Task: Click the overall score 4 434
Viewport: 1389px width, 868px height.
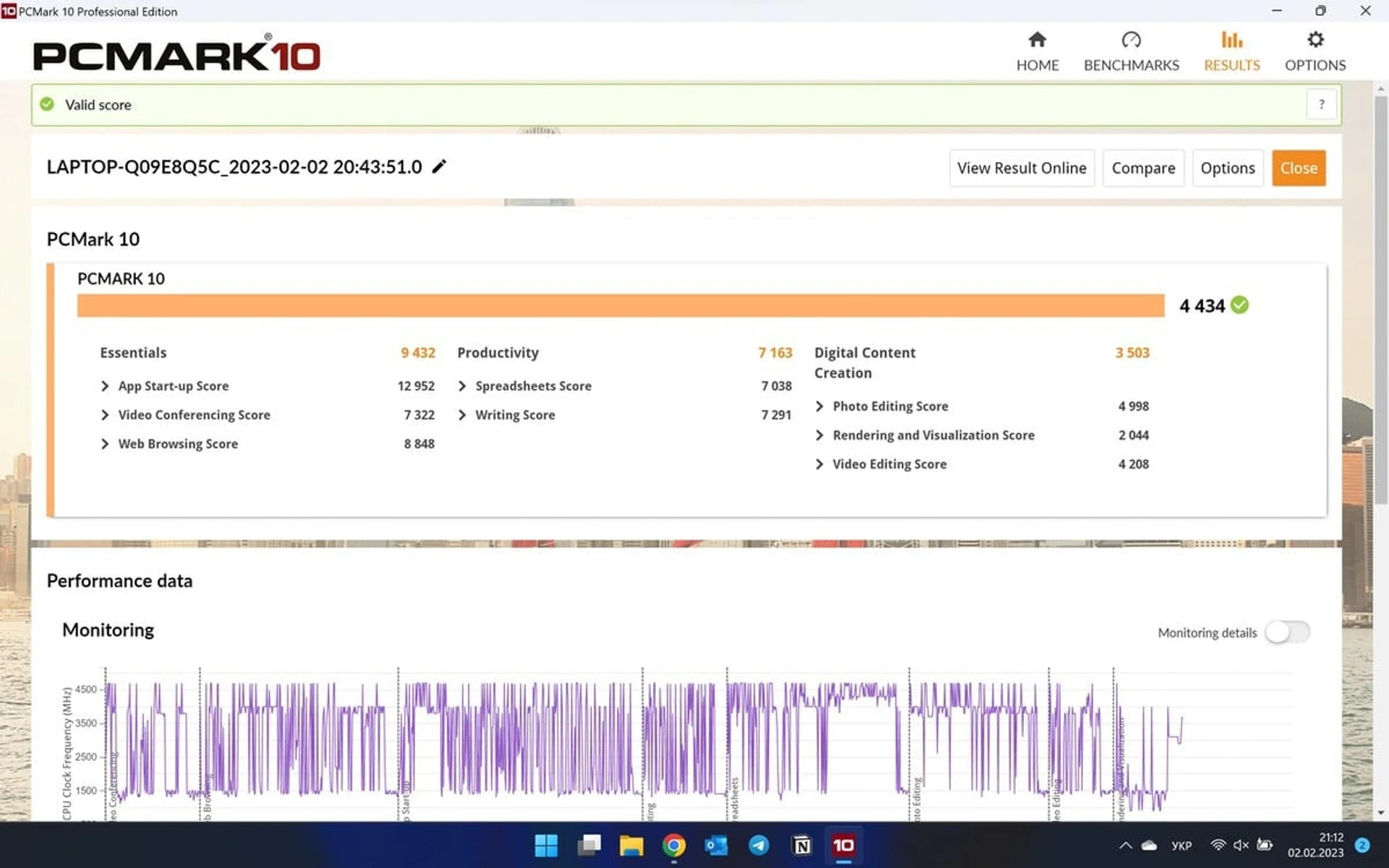Action: click(1202, 305)
